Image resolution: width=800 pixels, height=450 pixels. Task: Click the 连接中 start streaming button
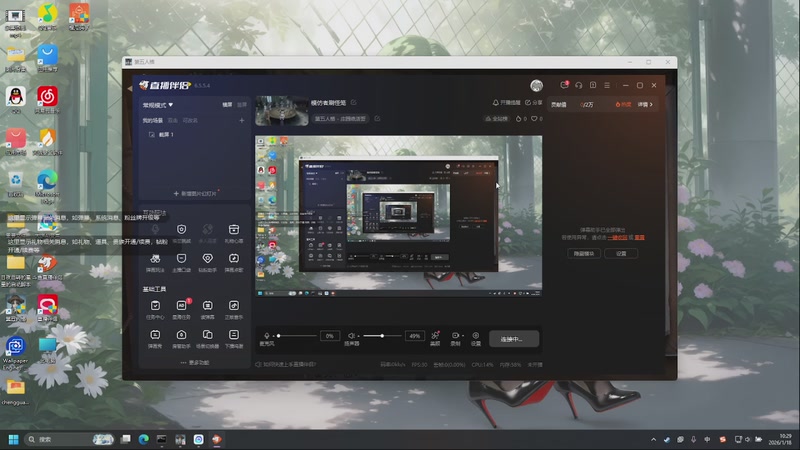[x=514, y=339]
